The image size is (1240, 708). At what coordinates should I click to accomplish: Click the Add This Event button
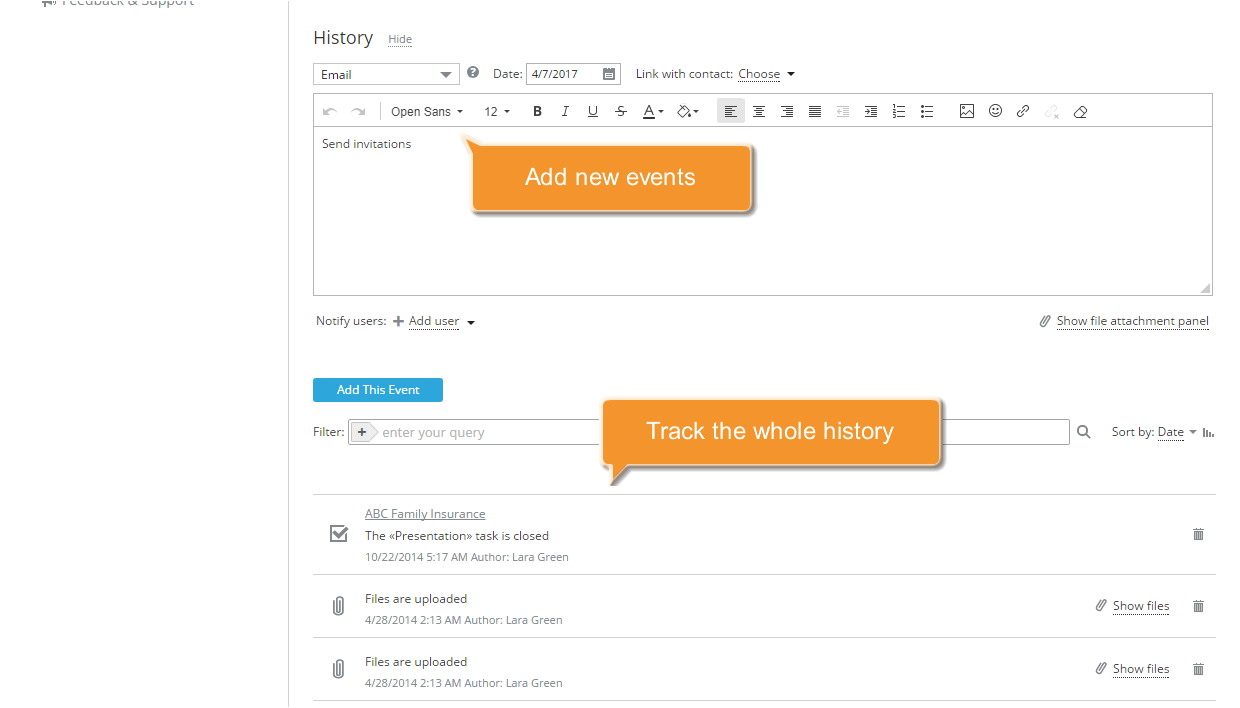(x=377, y=390)
